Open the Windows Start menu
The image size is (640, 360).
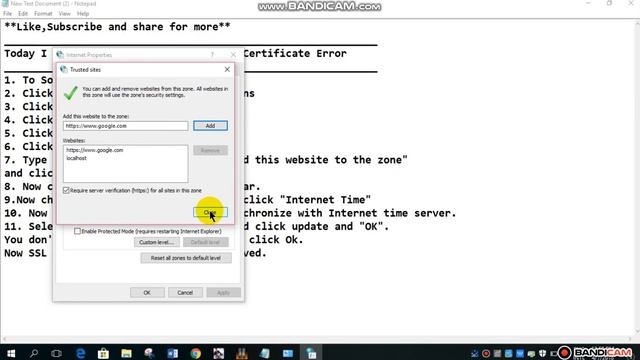point(11,353)
